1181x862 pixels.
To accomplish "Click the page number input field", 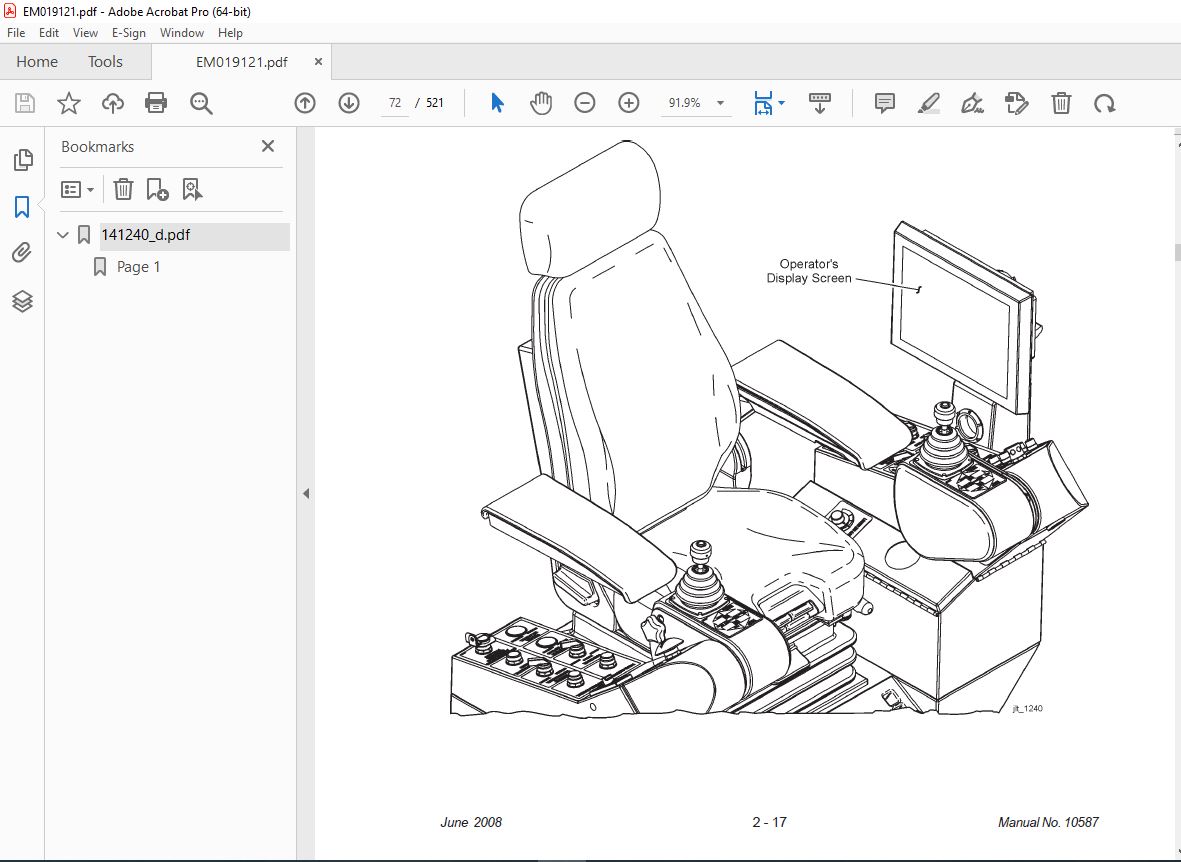I will [x=395, y=103].
